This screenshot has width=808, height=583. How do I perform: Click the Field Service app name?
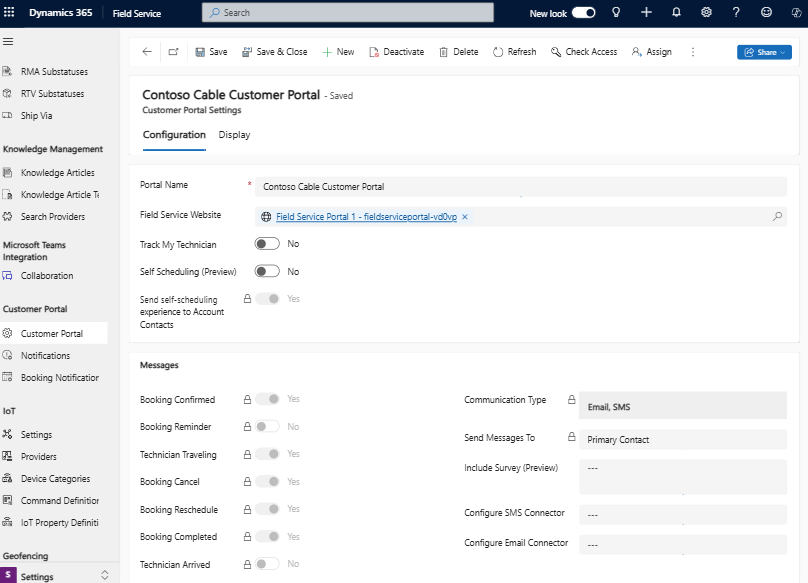pyautogui.click(x=137, y=13)
